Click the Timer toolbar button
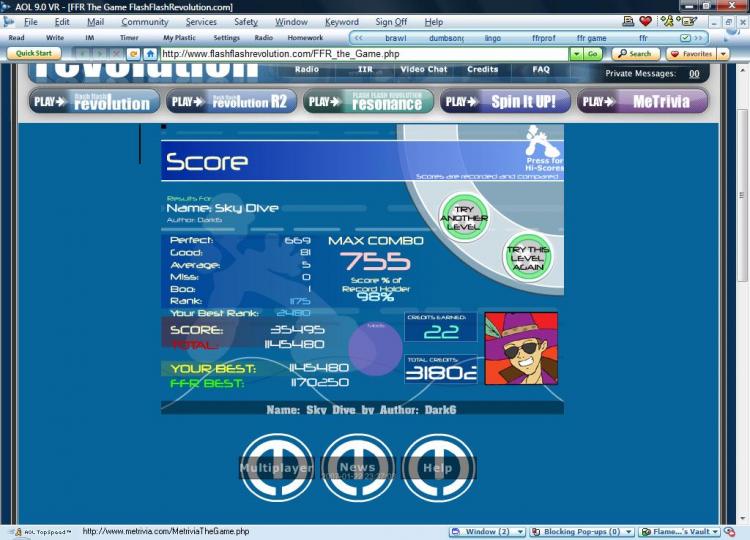This screenshot has height=540, width=750. (x=129, y=37)
